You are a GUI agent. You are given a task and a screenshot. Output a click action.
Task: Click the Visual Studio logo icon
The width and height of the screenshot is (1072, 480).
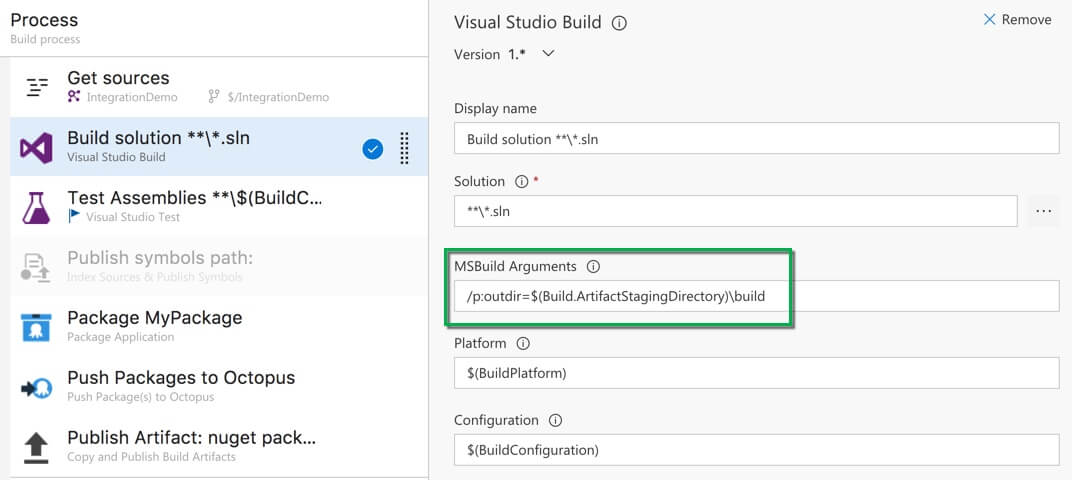point(36,148)
